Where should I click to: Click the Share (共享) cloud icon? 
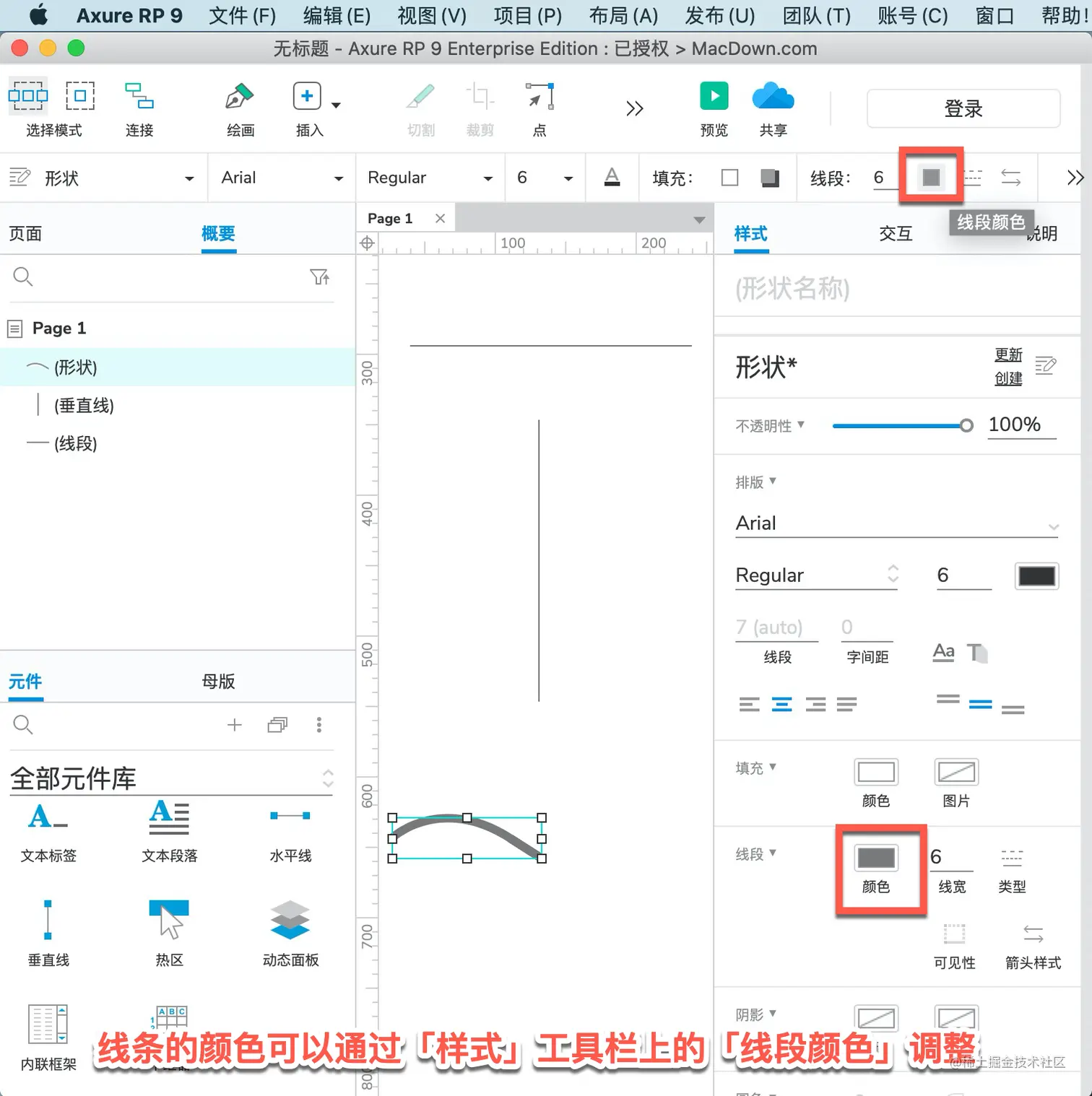click(x=773, y=96)
